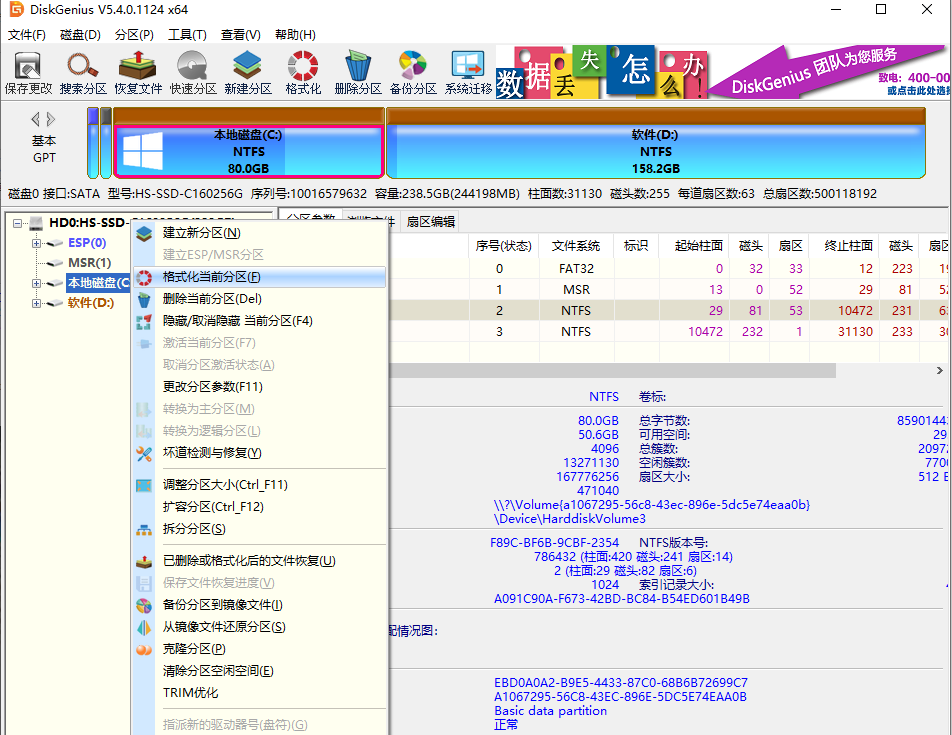952x735 pixels.
Task: Click the ESP(0) item in sidebar tree
Action: (85, 242)
